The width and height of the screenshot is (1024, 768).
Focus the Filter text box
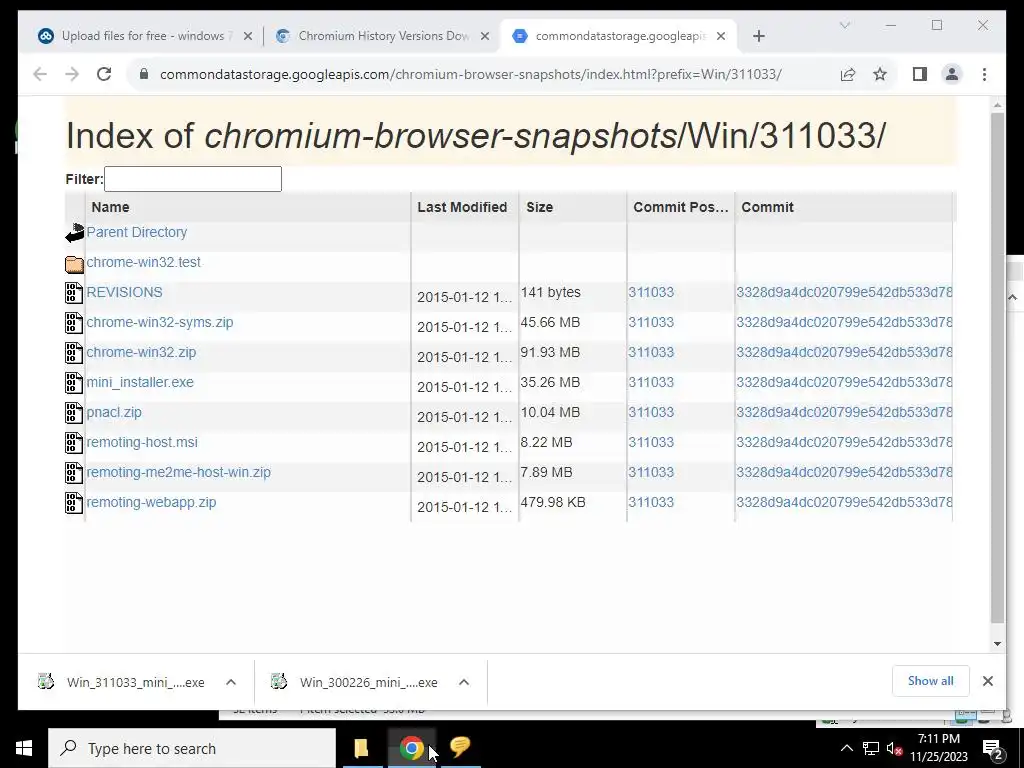pos(193,179)
